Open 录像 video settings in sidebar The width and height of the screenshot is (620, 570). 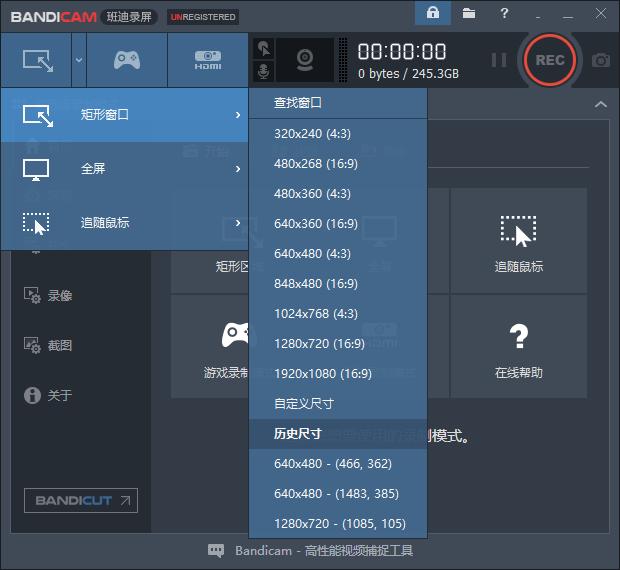coord(48,296)
